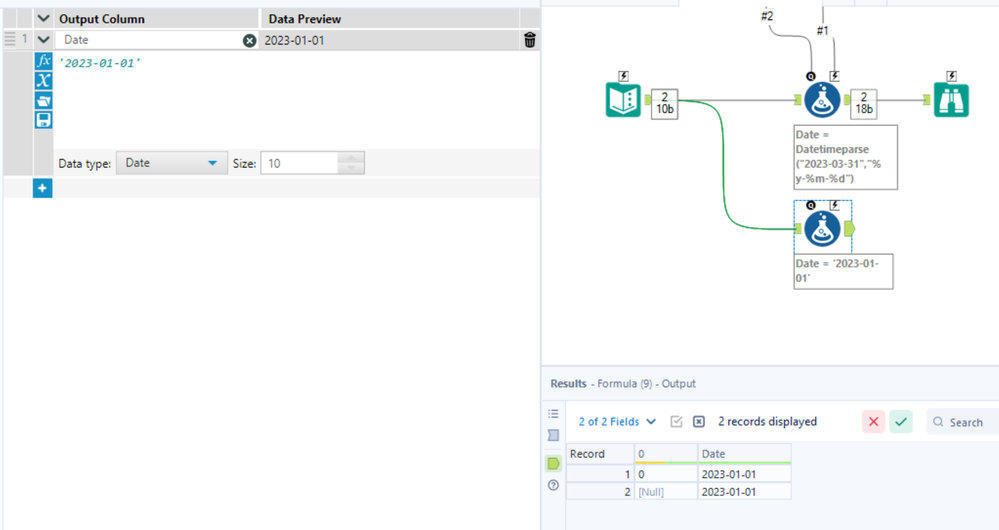Click the clear X box icon in Results toolbar
Screen dimensions: 999x530
[x=699, y=422]
